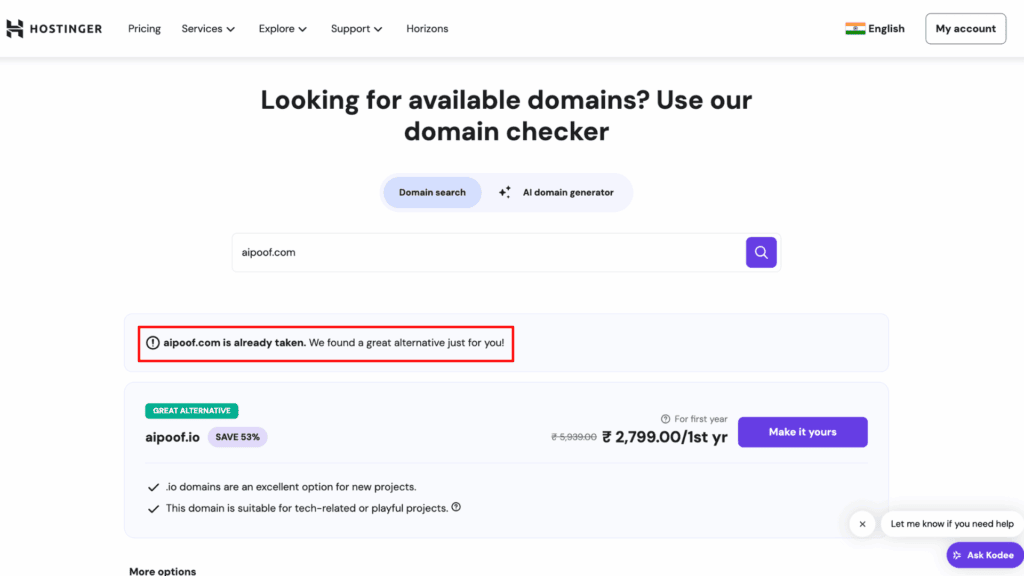This screenshot has width=1024, height=576.
Task: Dismiss the Kodee help message
Action: [861, 523]
